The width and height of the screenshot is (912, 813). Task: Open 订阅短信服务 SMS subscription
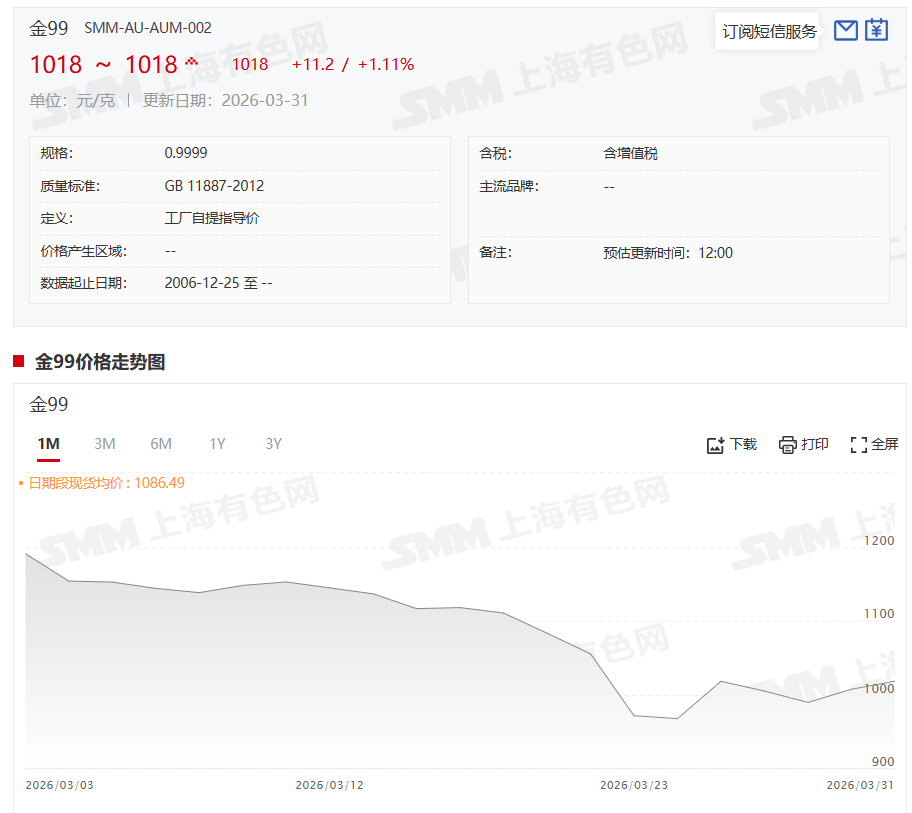click(769, 32)
